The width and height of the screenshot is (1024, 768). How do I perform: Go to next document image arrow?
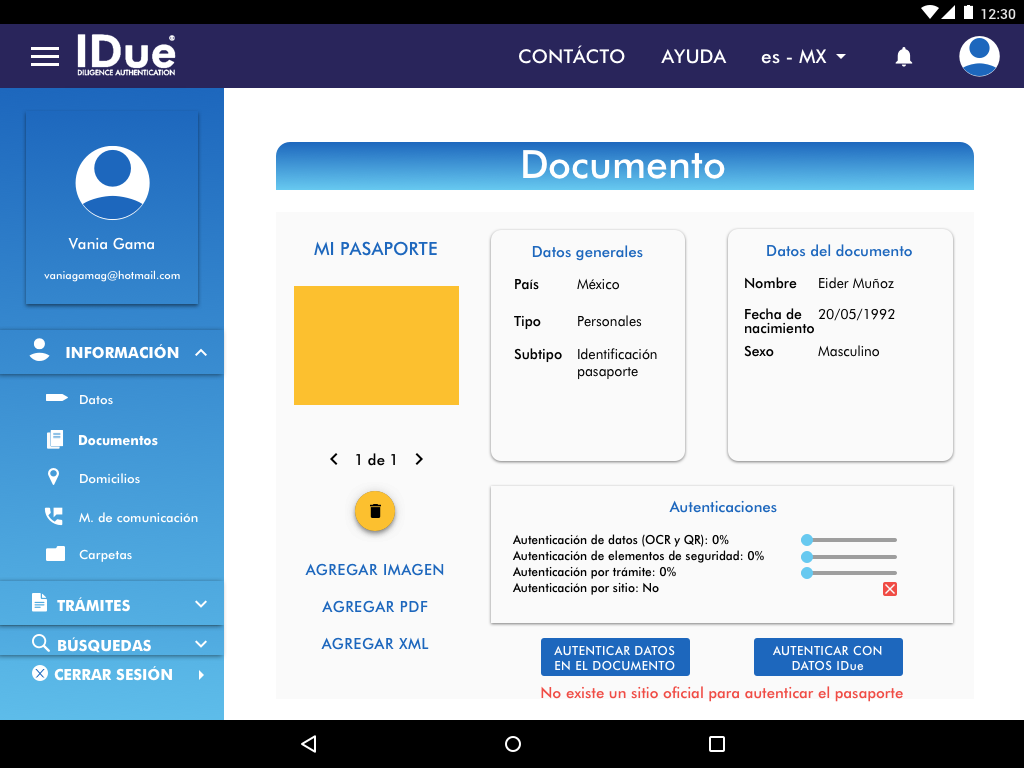419,460
